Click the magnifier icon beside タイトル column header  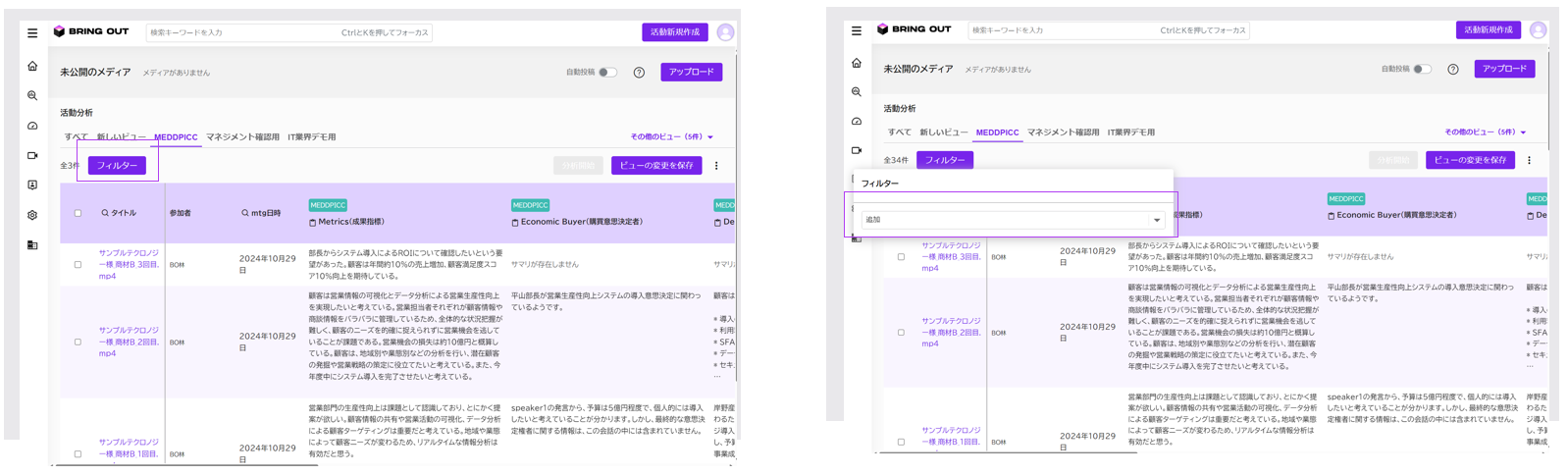pyautogui.click(x=105, y=213)
